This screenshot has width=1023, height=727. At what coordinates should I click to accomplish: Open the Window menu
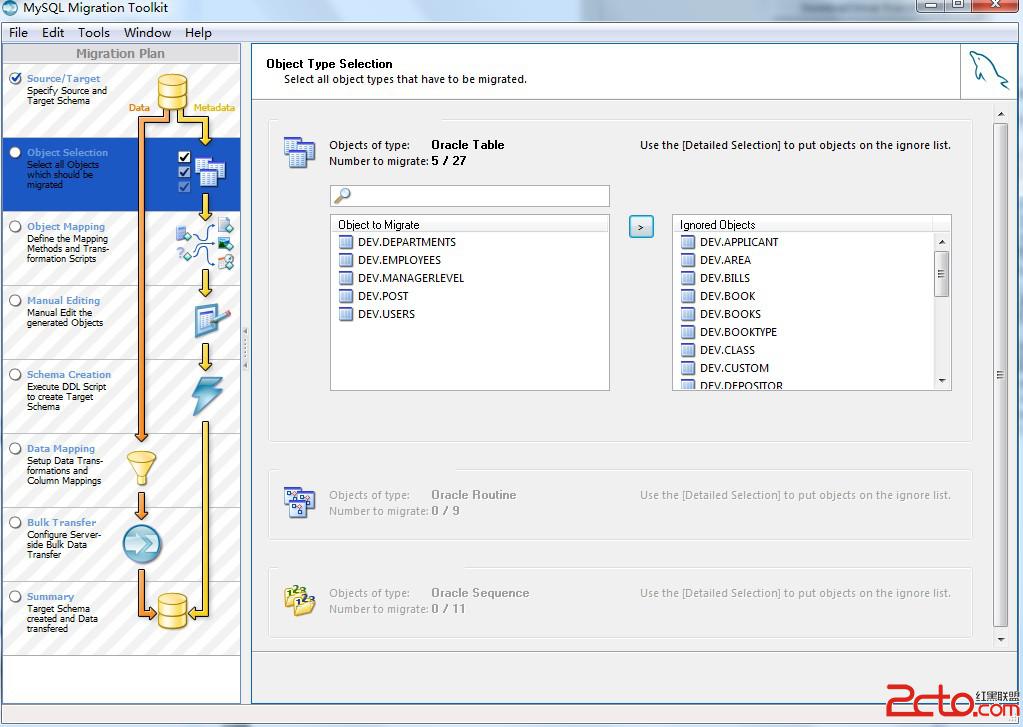click(147, 33)
